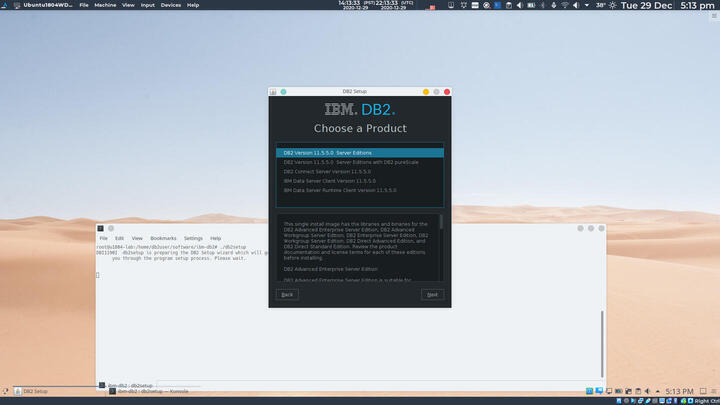Click the guest tray volume icon
The width and height of the screenshot is (720, 405).
click(647, 391)
